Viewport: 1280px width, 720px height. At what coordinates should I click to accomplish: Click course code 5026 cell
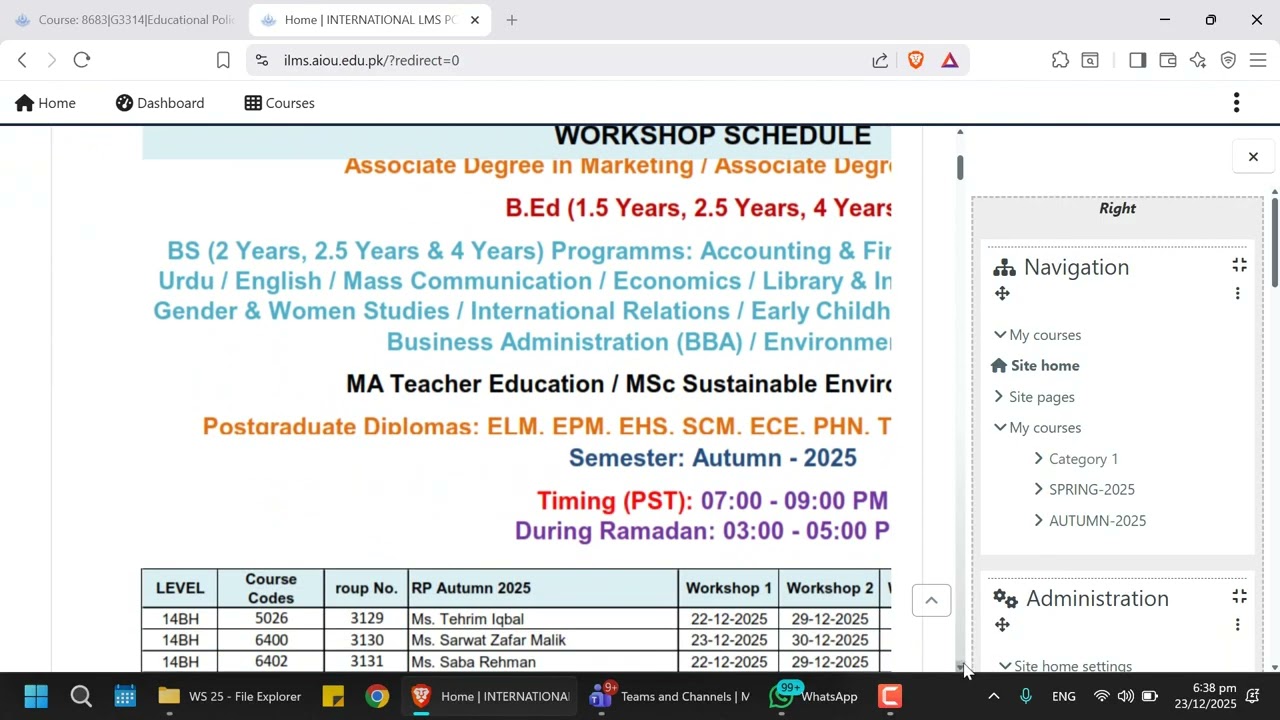pyautogui.click(x=271, y=619)
